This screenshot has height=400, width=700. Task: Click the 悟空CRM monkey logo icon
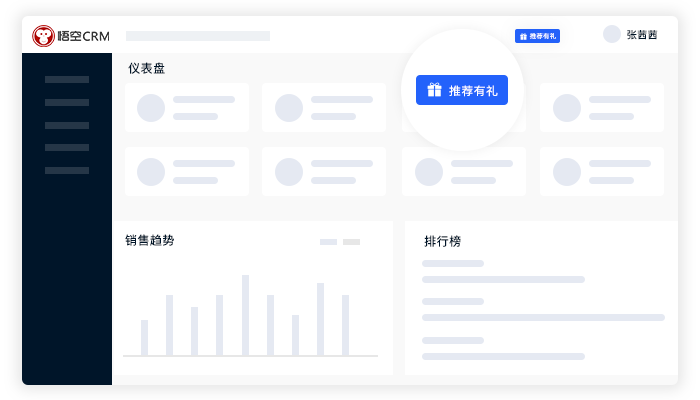[43, 36]
